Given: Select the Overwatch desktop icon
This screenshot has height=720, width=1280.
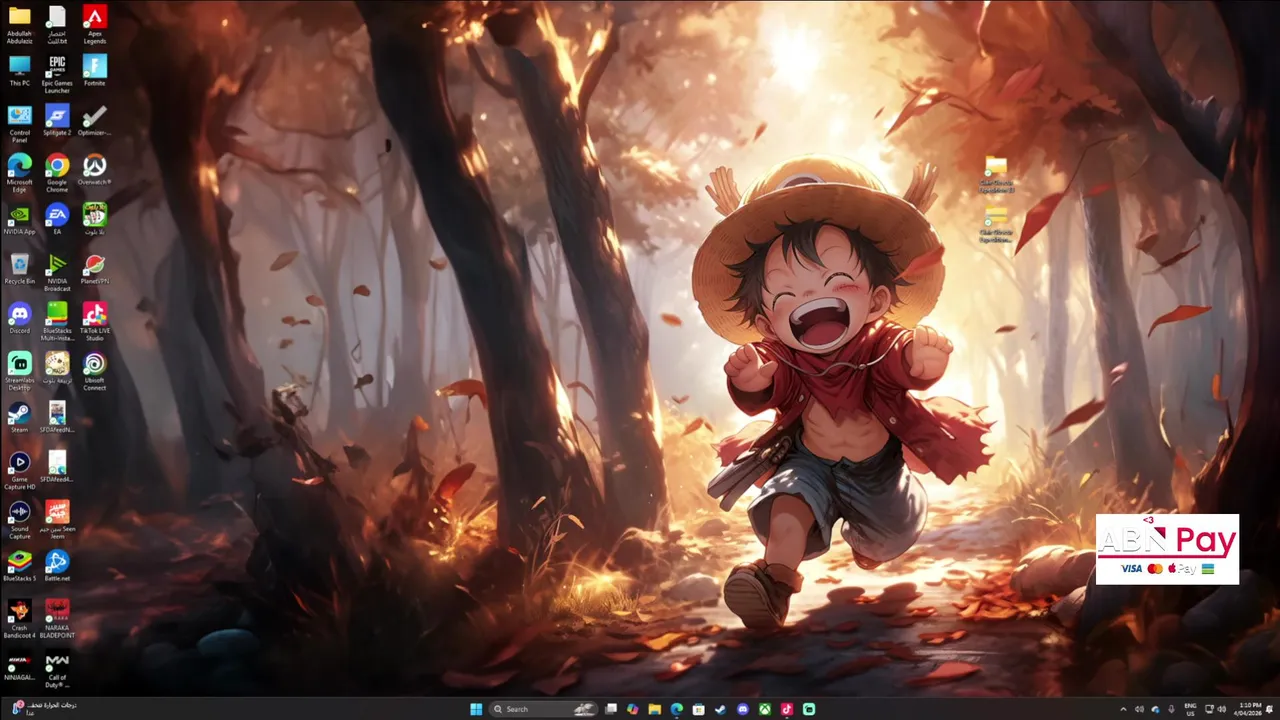Looking at the screenshot, I should pyautogui.click(x=94, y=169).
